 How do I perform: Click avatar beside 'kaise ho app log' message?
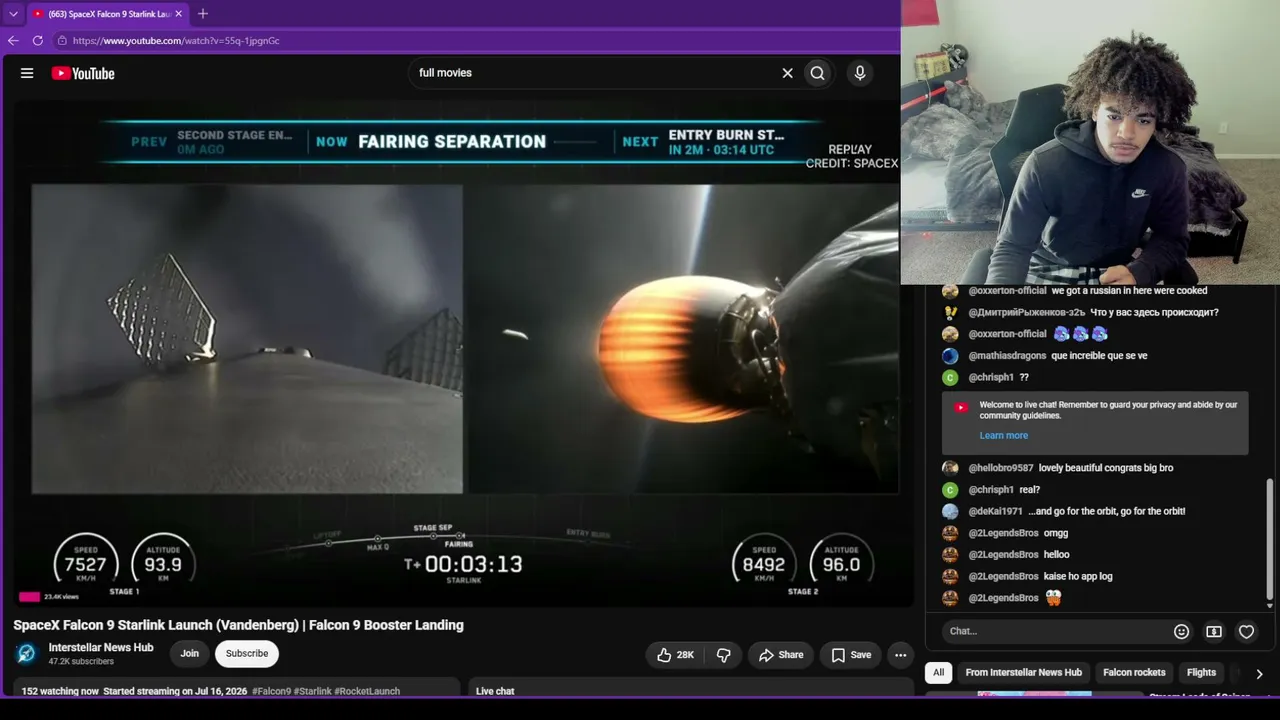tap(950, 577)
